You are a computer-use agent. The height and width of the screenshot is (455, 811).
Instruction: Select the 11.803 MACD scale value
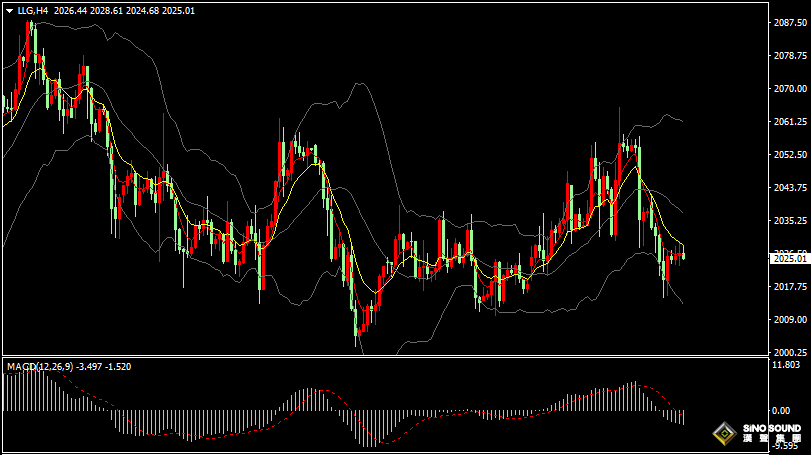(788, 366)
